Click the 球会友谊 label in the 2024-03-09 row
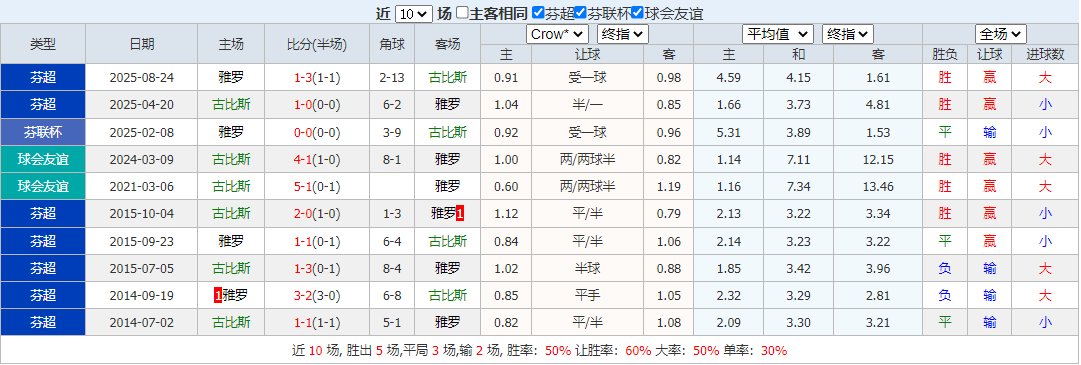Viewport: 1081px width, 365px height. coord(43,159)
